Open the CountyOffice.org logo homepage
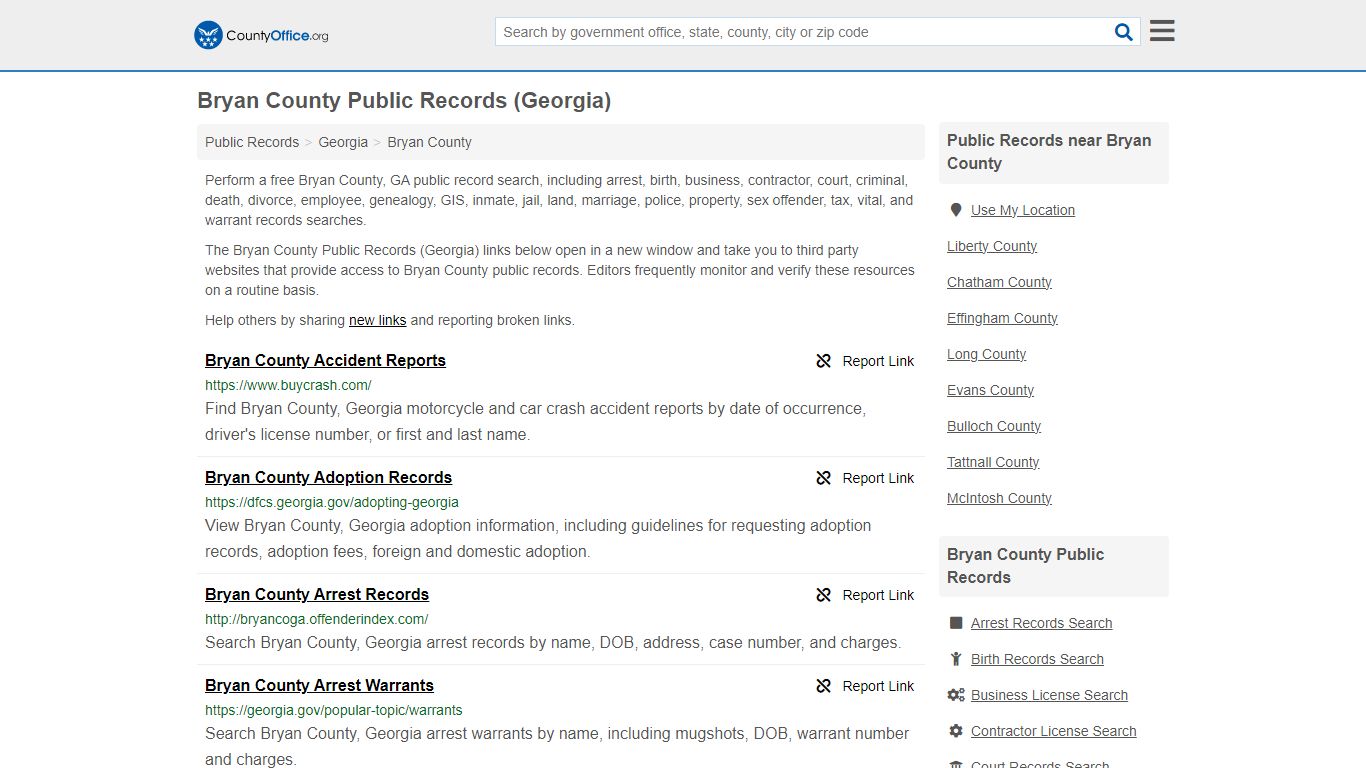Image resolution: width=1366 pixels, height=768 pixels. click(x=261, y=35)
